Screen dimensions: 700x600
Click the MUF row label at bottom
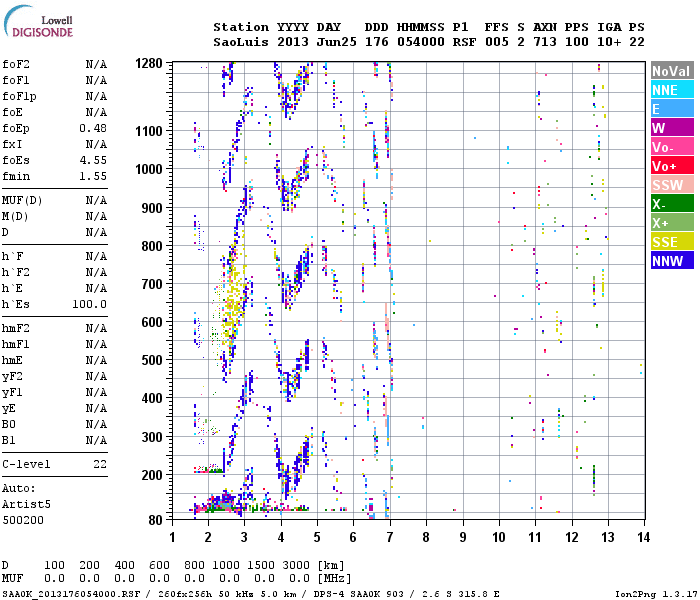click(x=12, y=579)
